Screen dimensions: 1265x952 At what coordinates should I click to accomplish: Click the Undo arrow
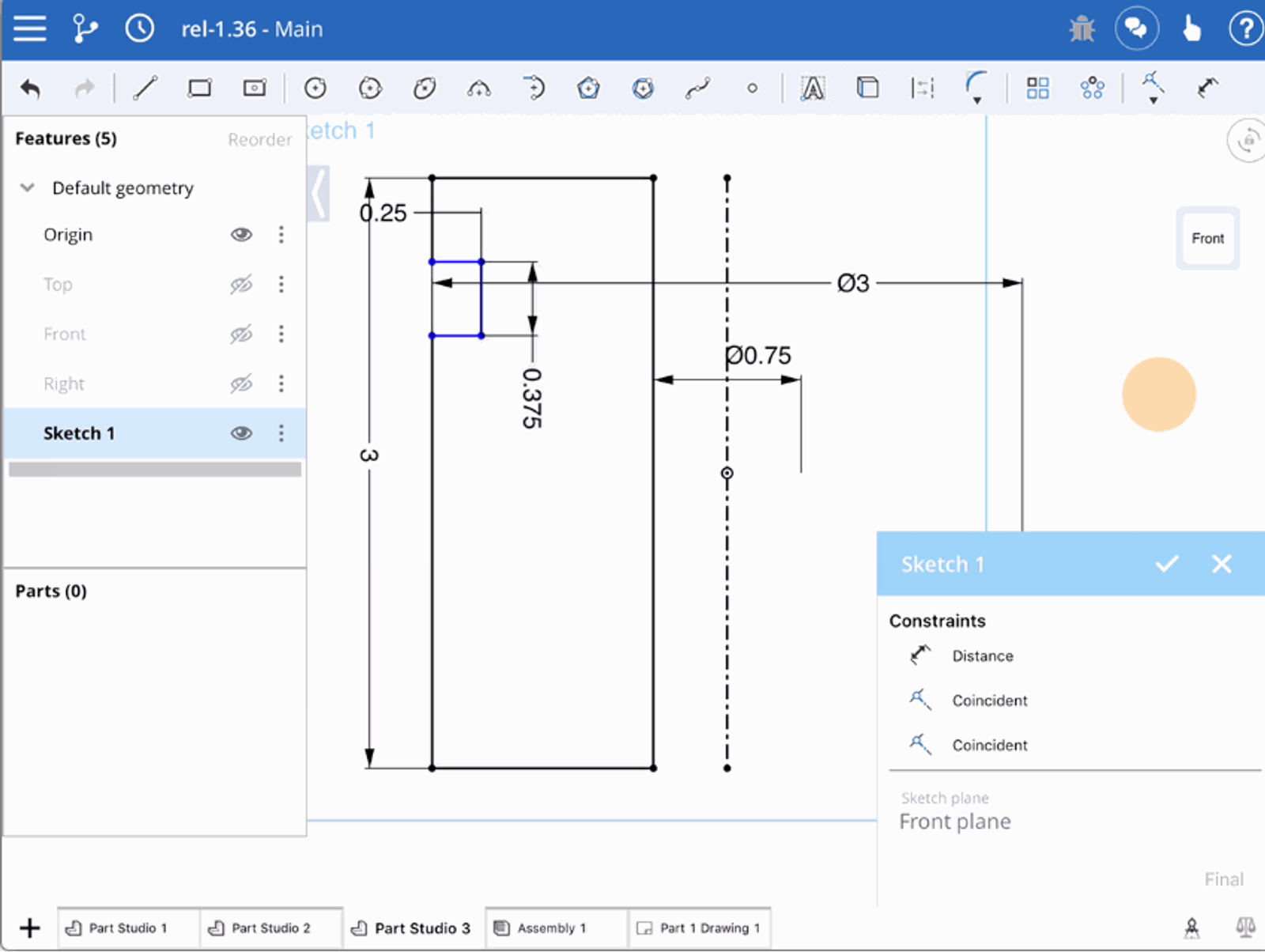(x=30, y=88)
